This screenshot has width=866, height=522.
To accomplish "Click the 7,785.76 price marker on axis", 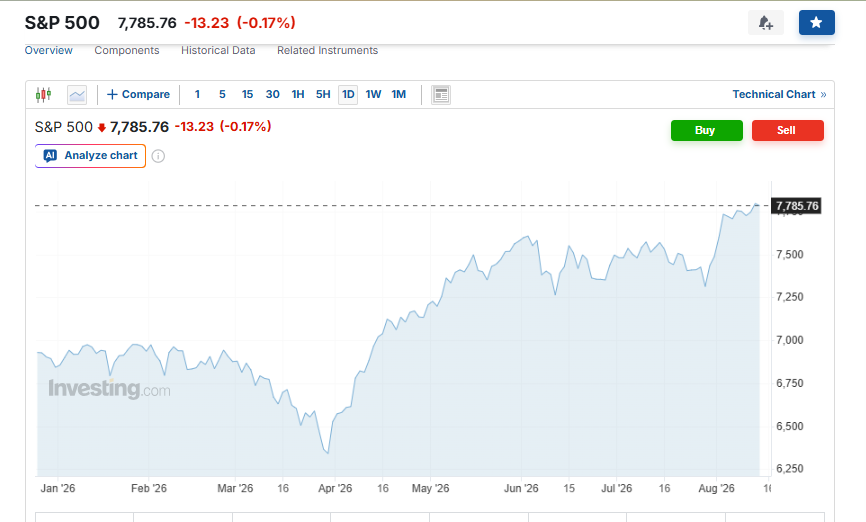I will point(796,206).
